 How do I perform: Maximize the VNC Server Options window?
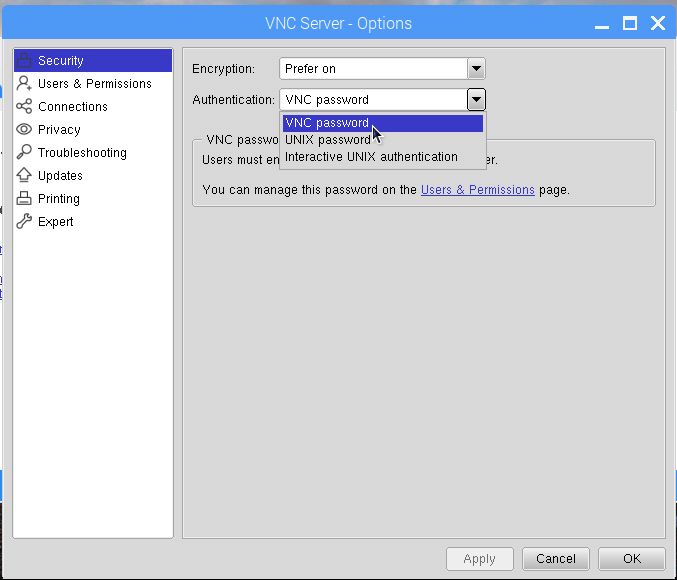click(x=629, y=23)
